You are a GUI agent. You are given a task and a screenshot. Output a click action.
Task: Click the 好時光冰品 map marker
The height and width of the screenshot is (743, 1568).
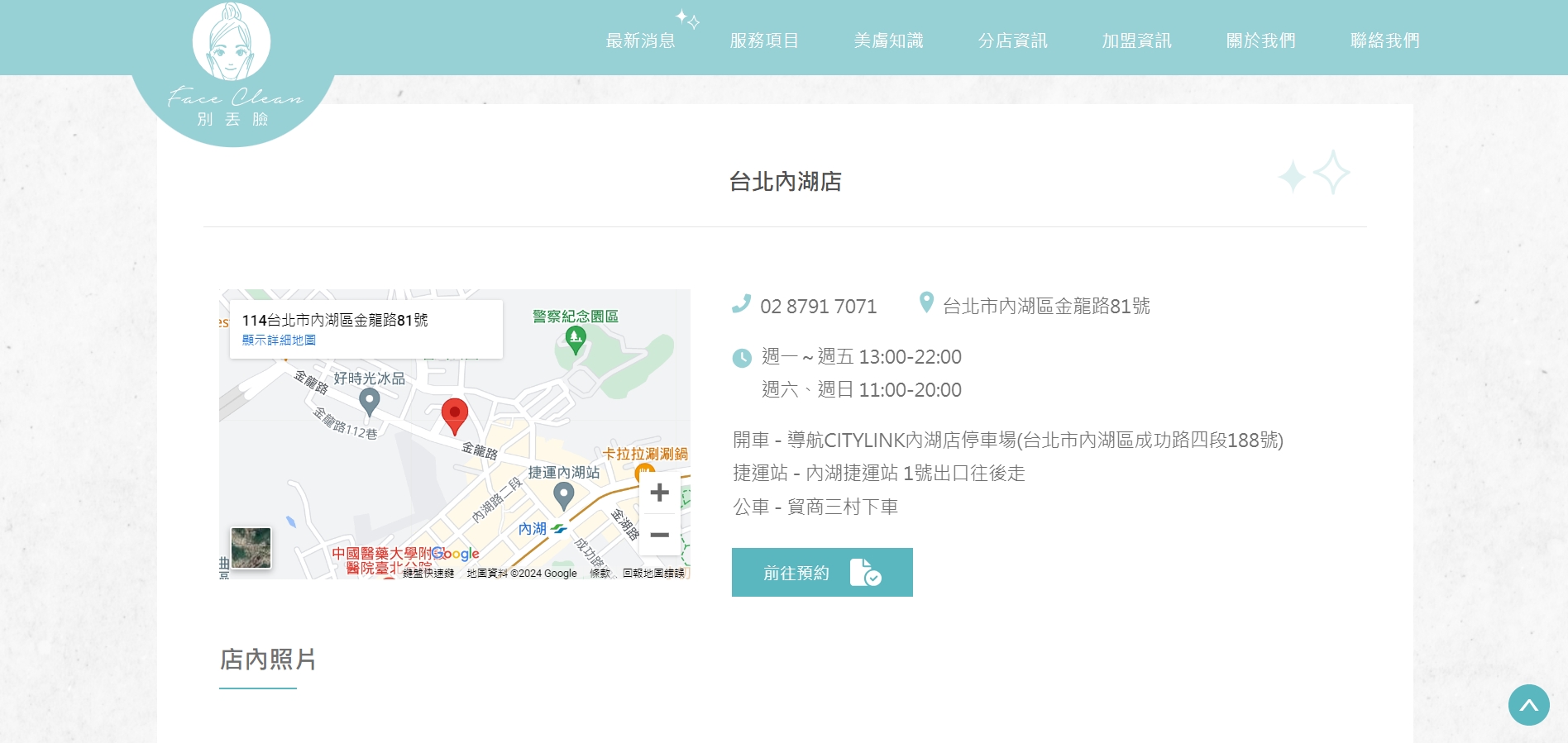(370, 401)
